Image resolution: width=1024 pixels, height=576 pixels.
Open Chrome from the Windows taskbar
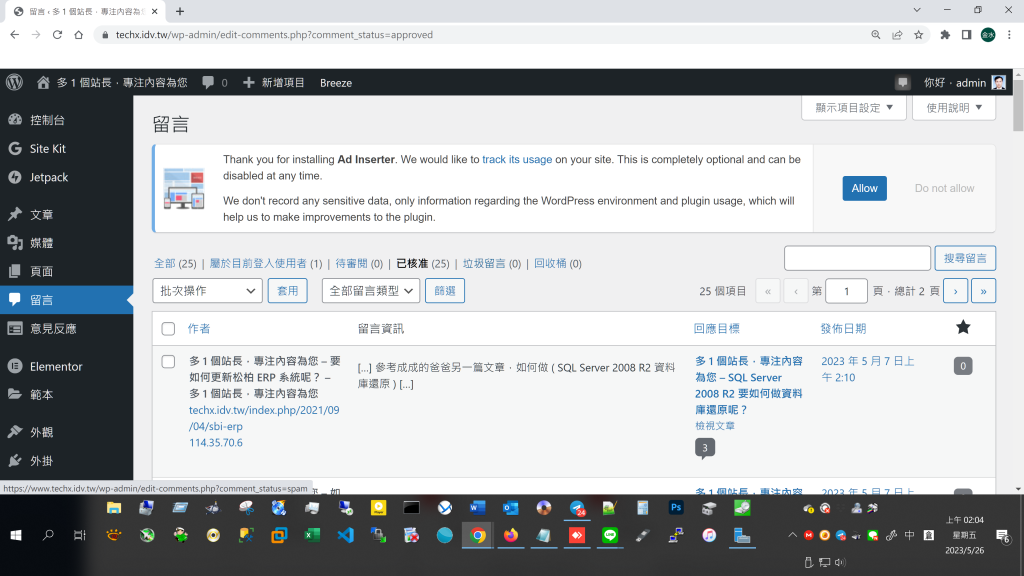[x=478, y=535]
